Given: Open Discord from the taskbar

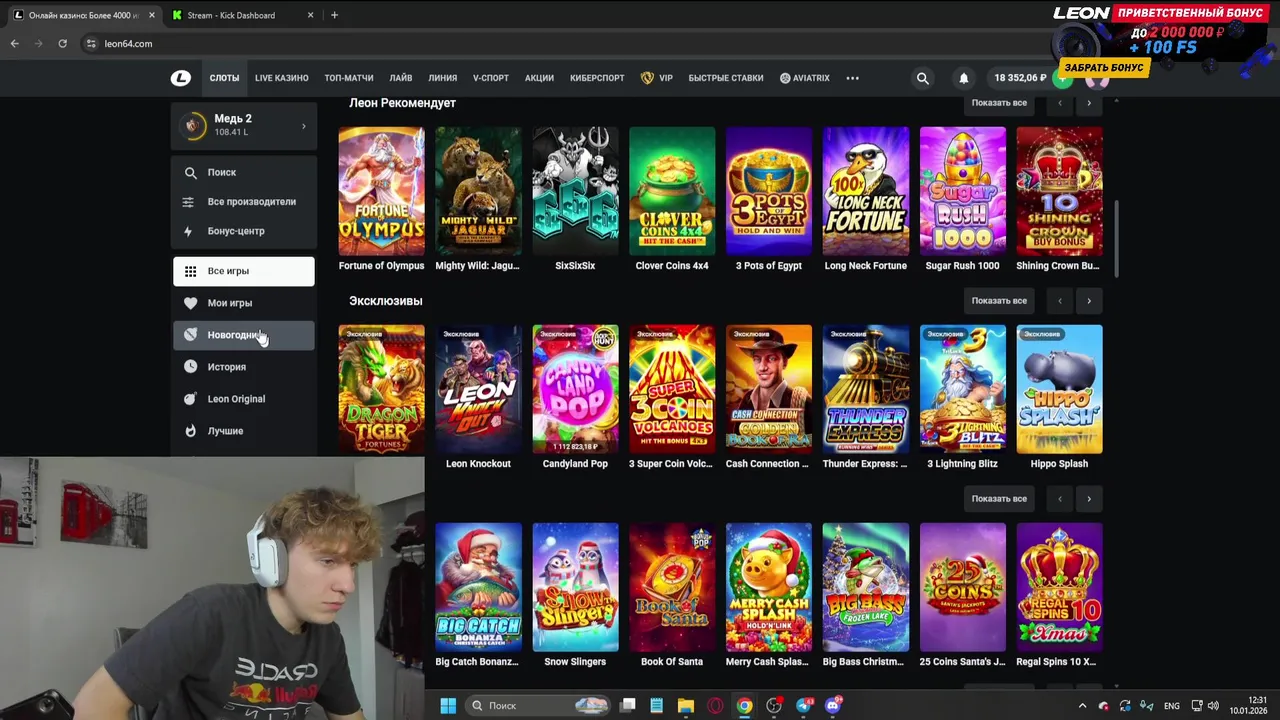Looking at the screenshot, I should [833, 705].
